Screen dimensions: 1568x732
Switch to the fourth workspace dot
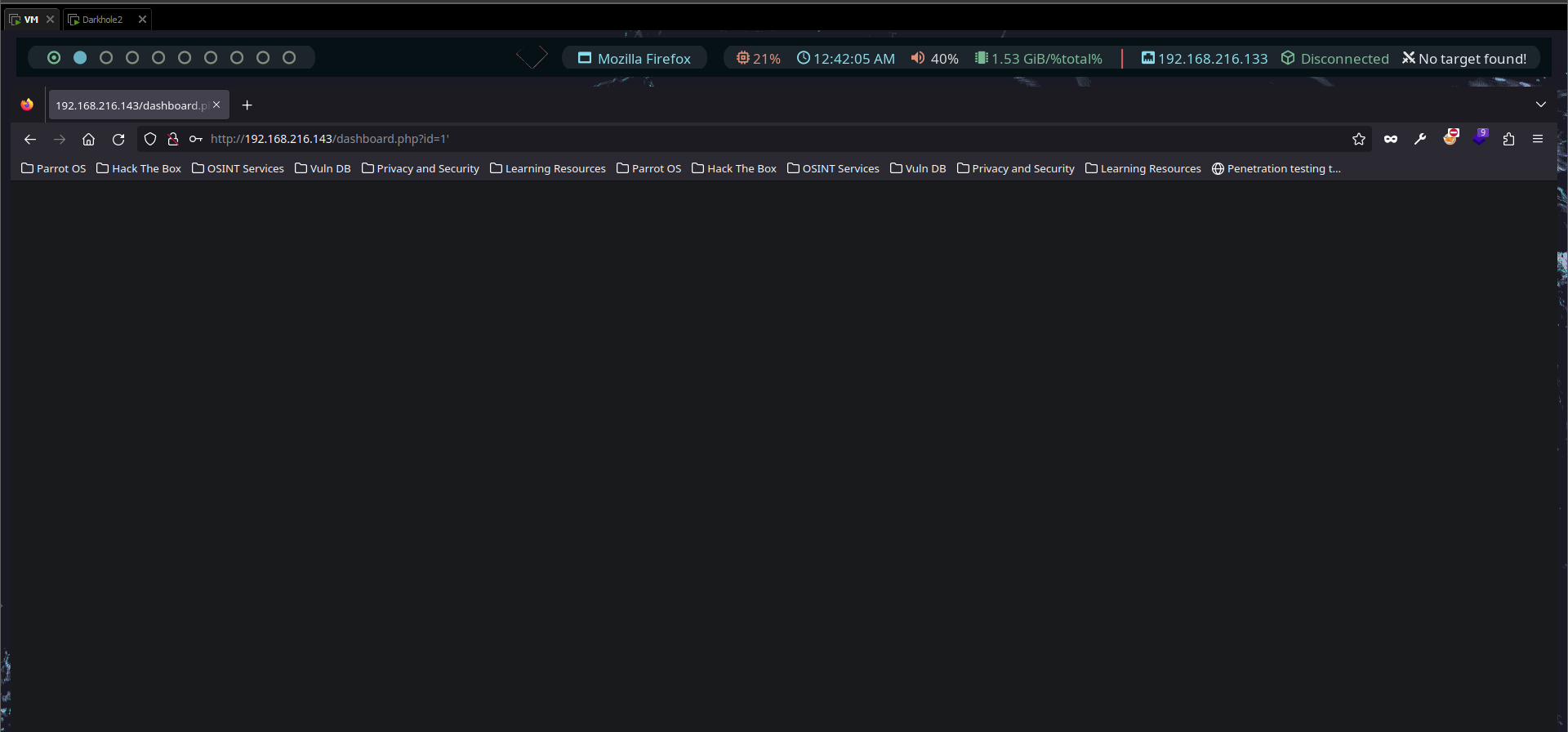point(132,57)
